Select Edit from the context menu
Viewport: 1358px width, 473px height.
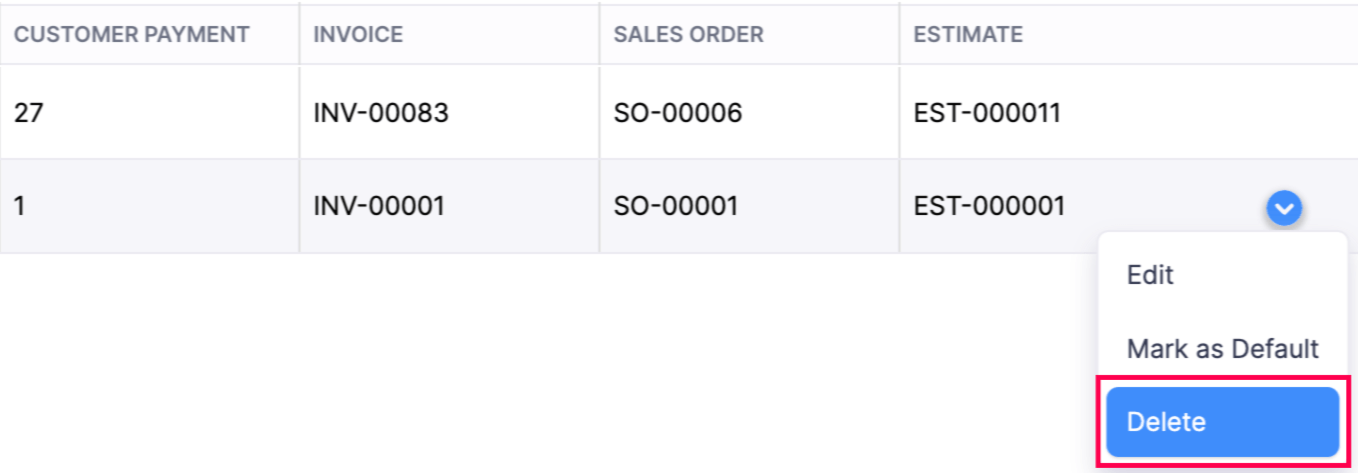click(1150, 275)
